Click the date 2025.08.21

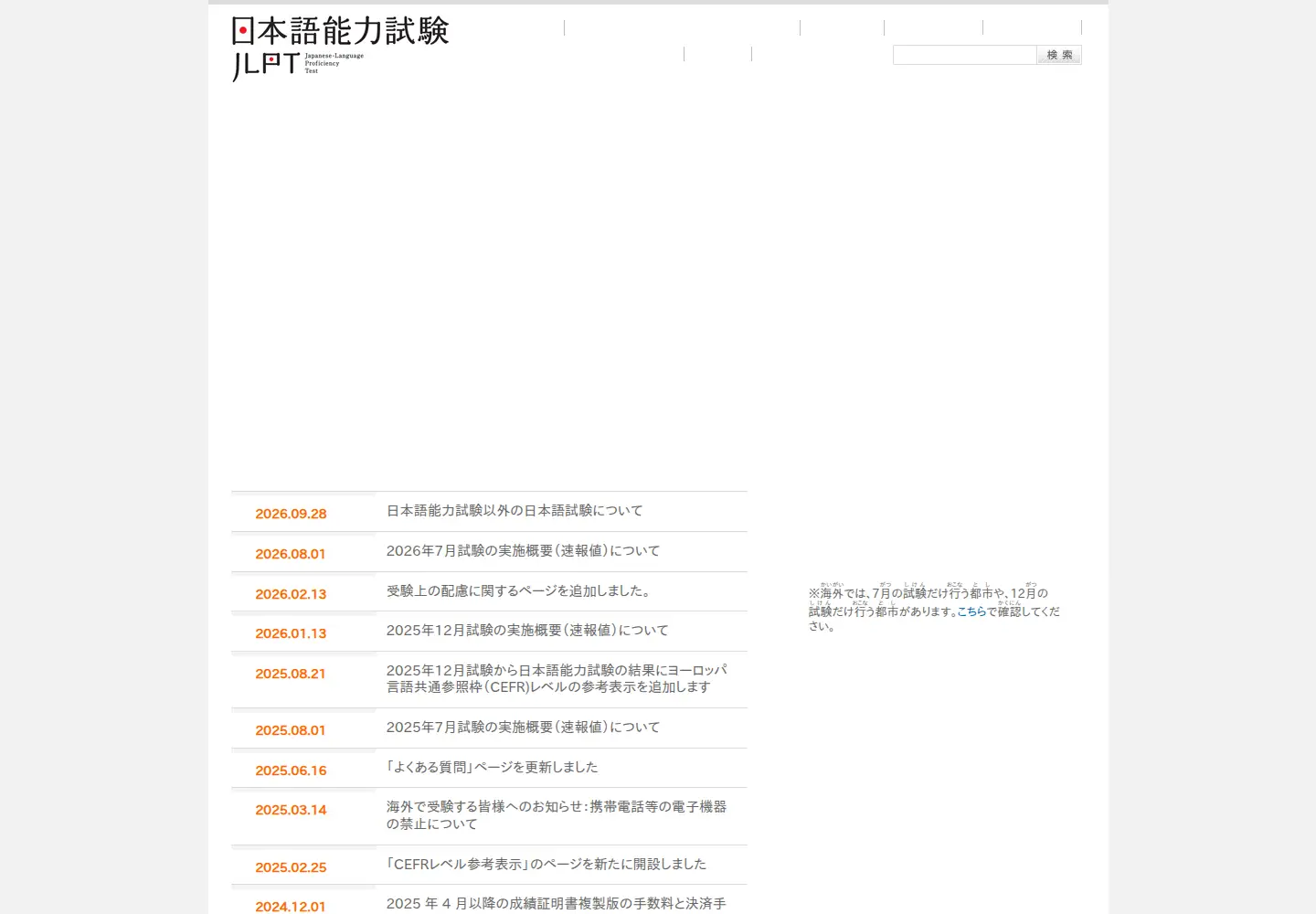291,674
